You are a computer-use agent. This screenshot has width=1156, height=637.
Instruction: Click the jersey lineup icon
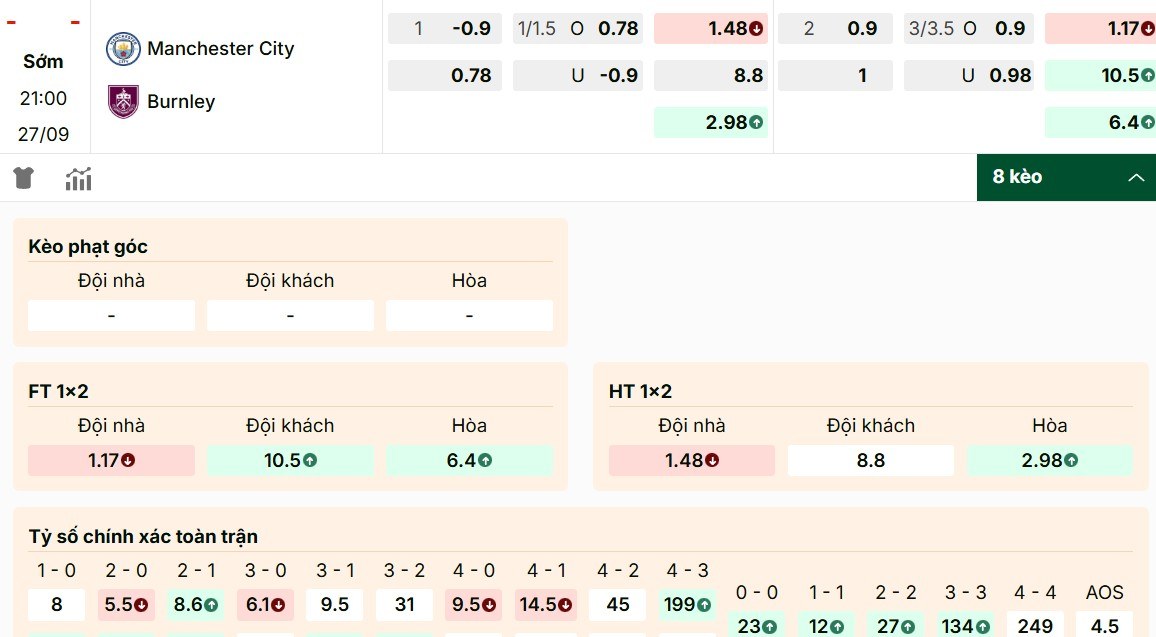22,178
